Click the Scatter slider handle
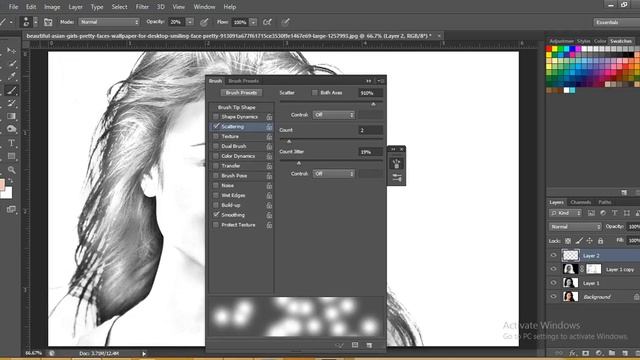 (373, 104)
